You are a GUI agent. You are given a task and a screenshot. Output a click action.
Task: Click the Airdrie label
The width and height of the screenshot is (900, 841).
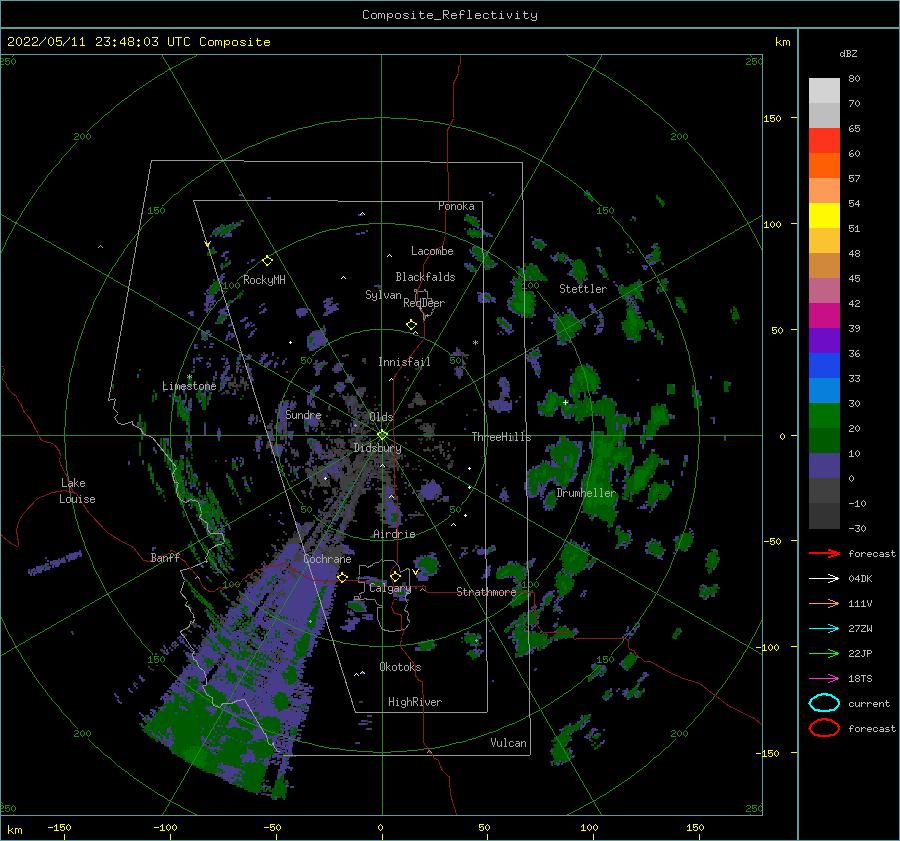click(394, 534)
